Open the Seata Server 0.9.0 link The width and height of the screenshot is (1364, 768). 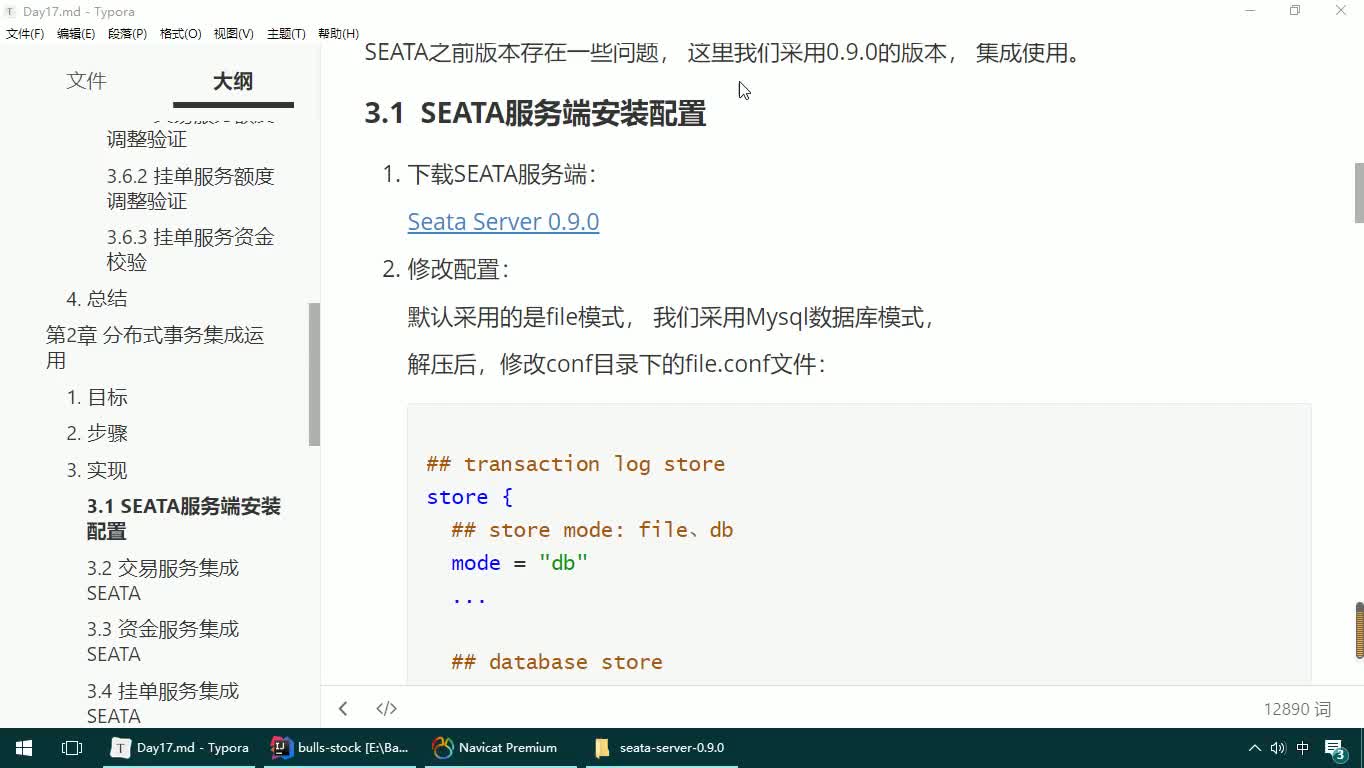tap(503, 221)
